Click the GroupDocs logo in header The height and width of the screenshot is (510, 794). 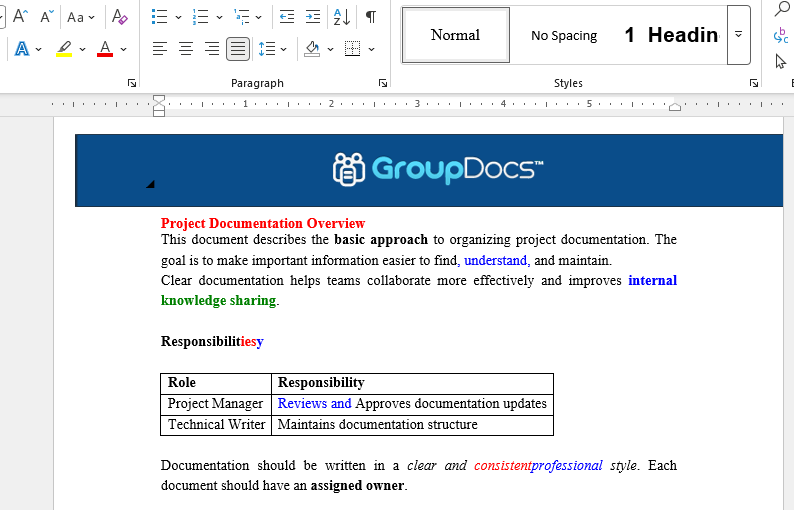click(x=438, y=169)
